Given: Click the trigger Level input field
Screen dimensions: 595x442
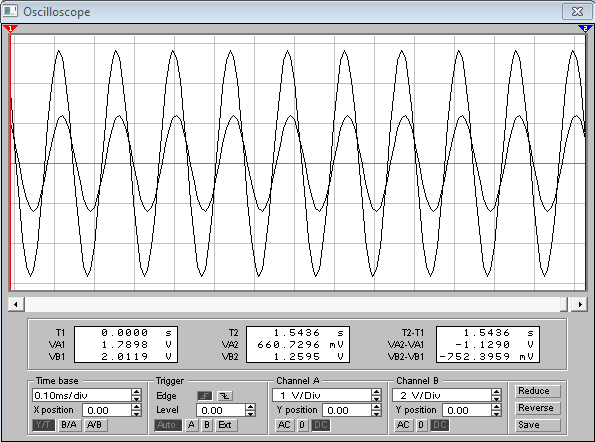Looking at the screenshot, I should [221, 410].
